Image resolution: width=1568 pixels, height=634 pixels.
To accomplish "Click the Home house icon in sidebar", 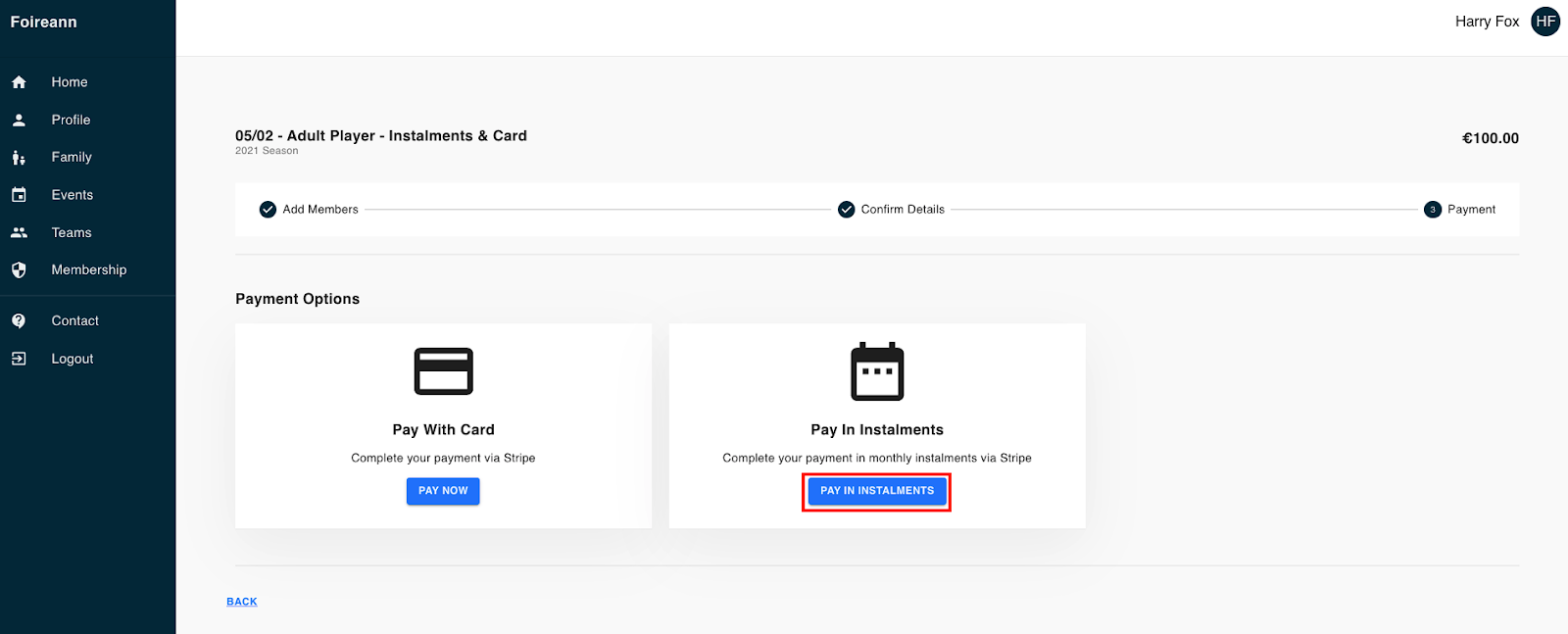I will click(x=19, y=82).
